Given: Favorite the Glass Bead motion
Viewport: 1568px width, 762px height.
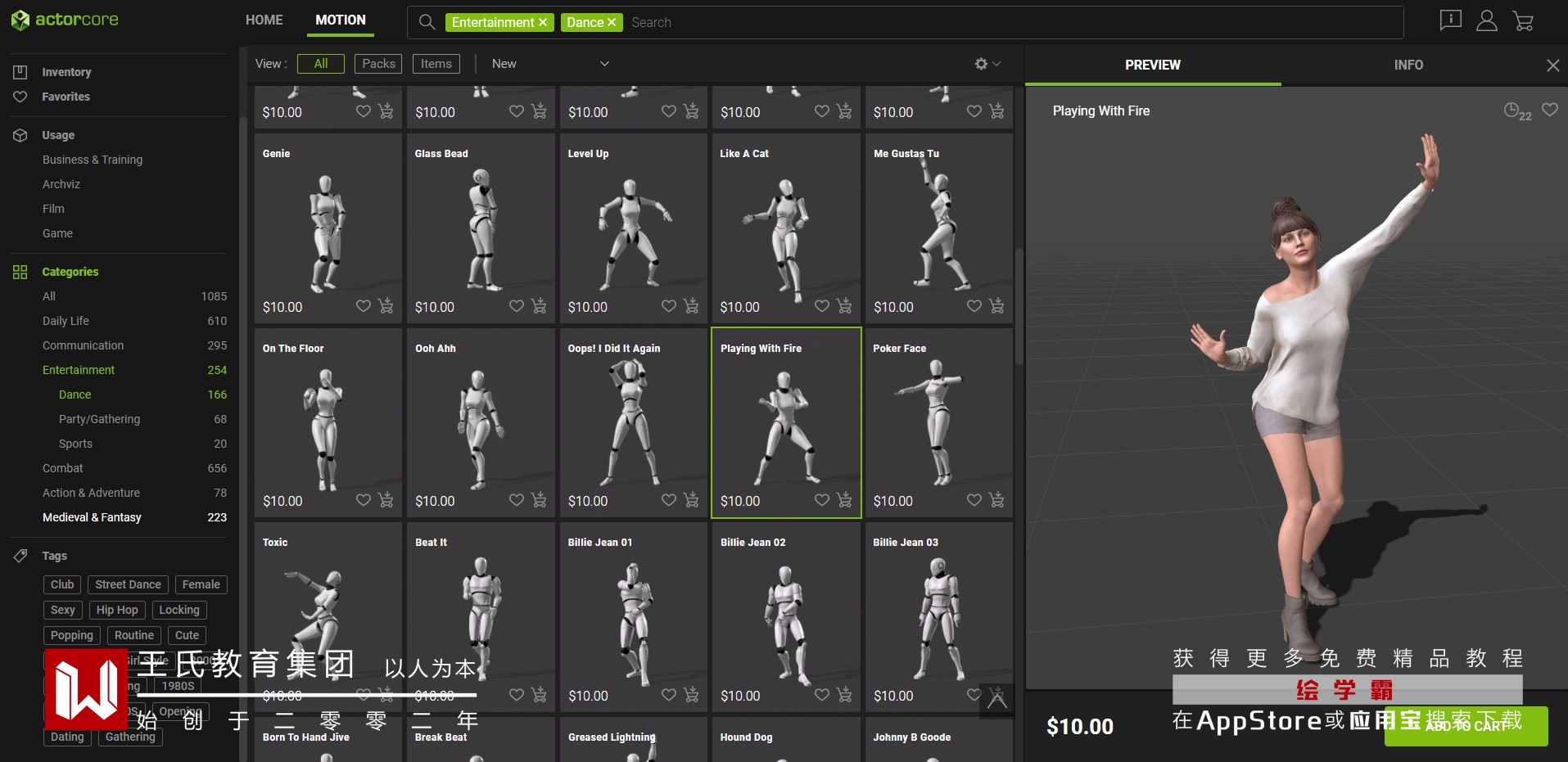Looking at the screenshot, I should pos(517,306).
